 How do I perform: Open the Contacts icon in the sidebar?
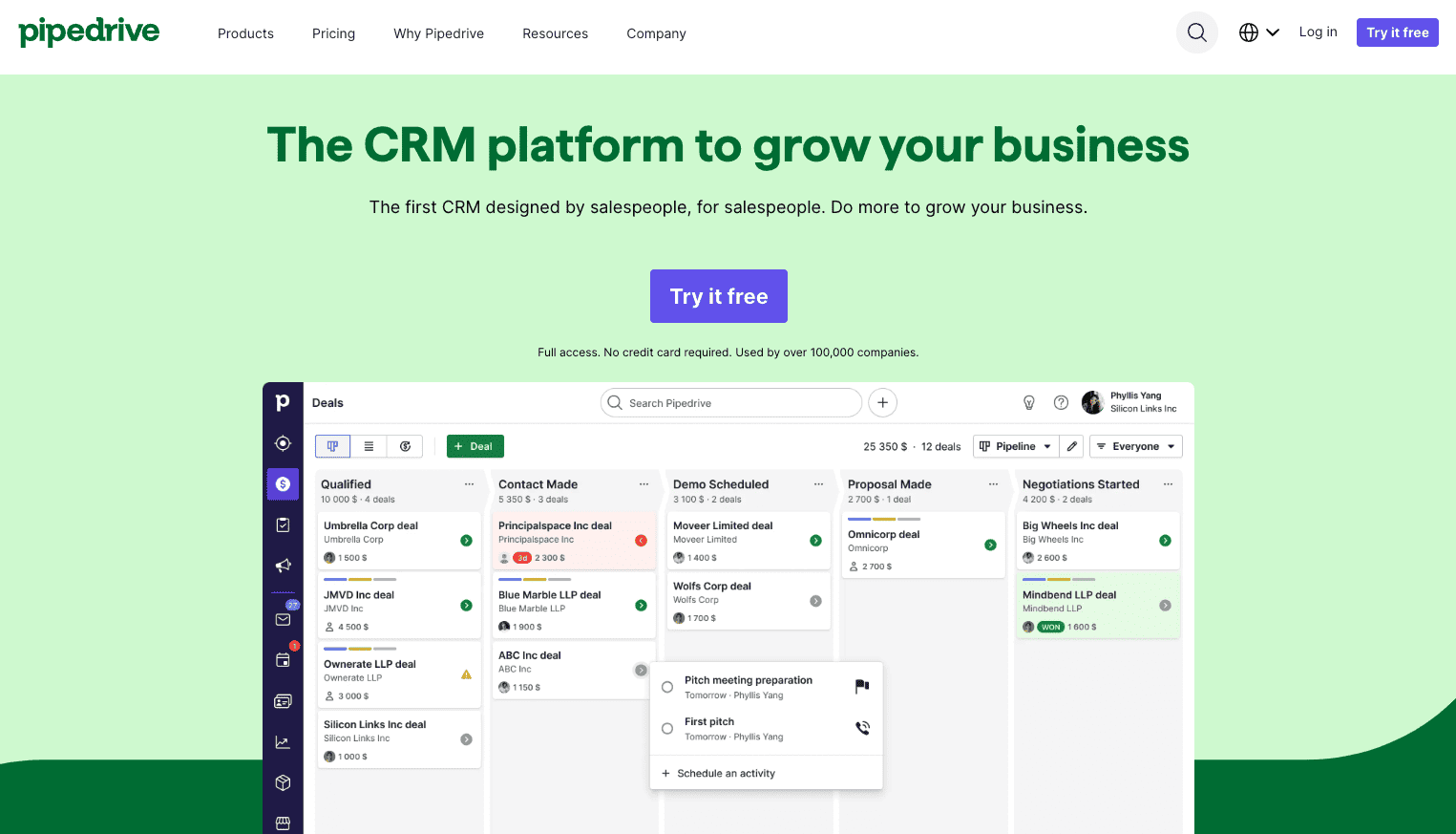tap(283, 700)
